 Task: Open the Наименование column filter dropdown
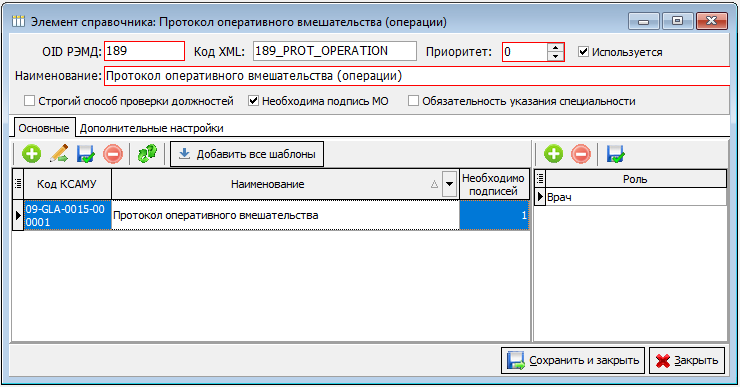[450, 184]
